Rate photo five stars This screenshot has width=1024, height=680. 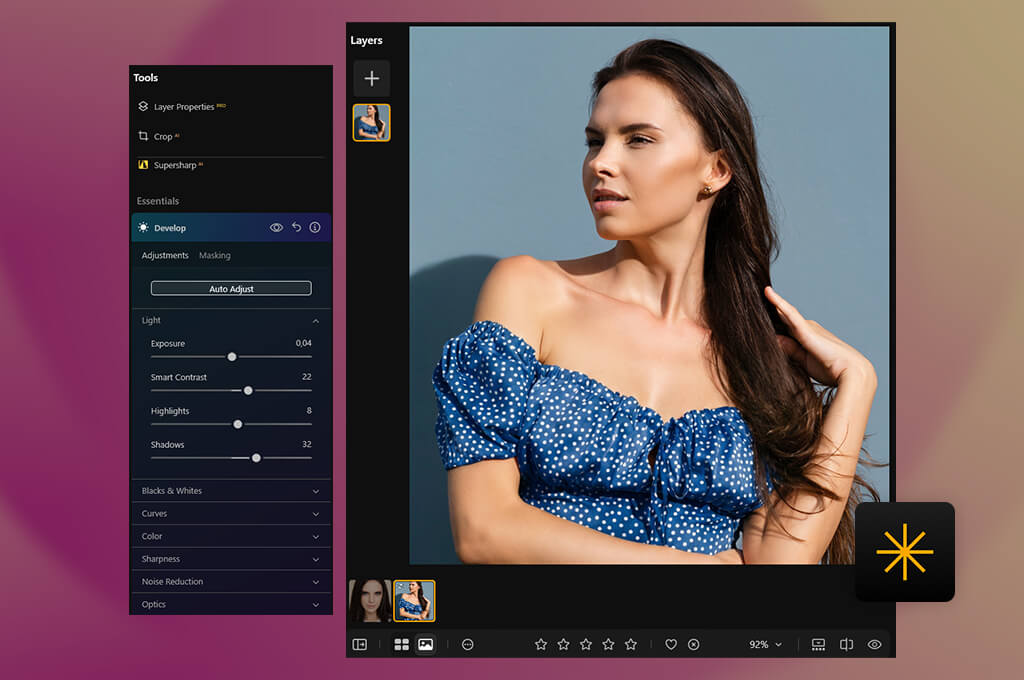pyautogui.click(x=631, y=645)
